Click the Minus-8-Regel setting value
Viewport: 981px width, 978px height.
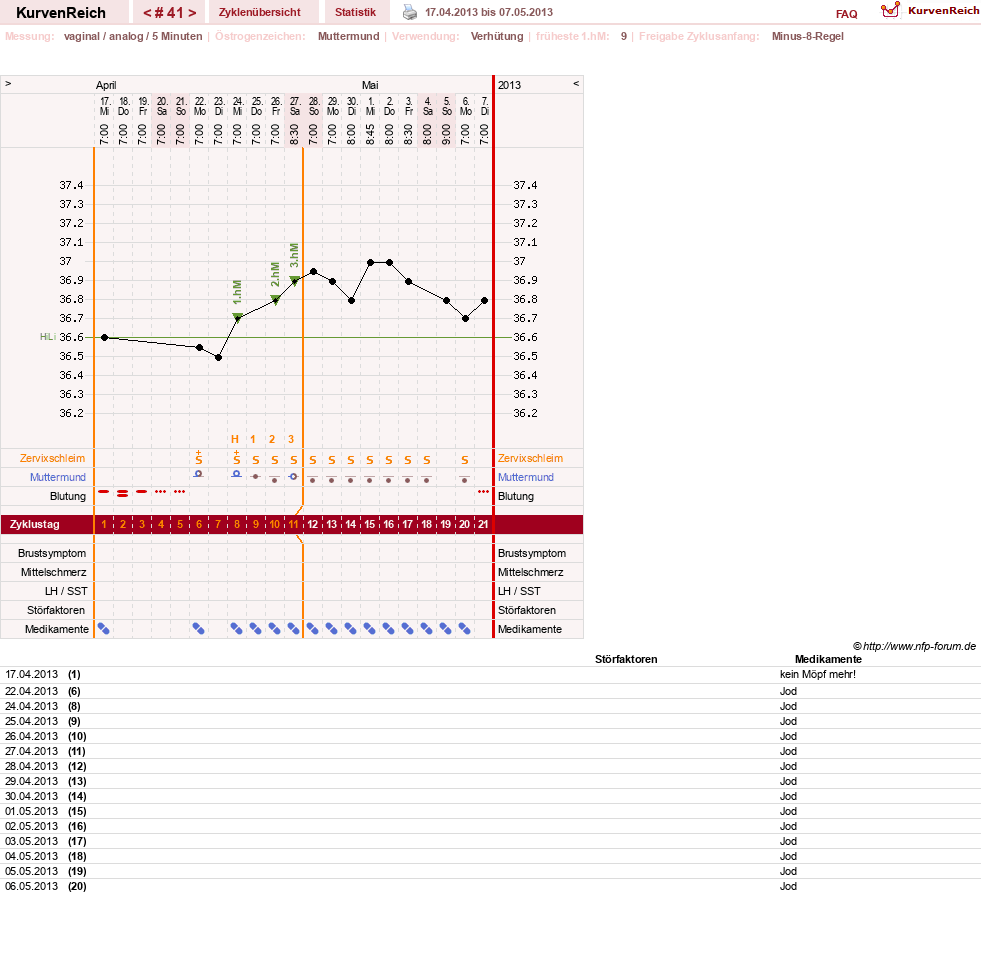[808, 36]
